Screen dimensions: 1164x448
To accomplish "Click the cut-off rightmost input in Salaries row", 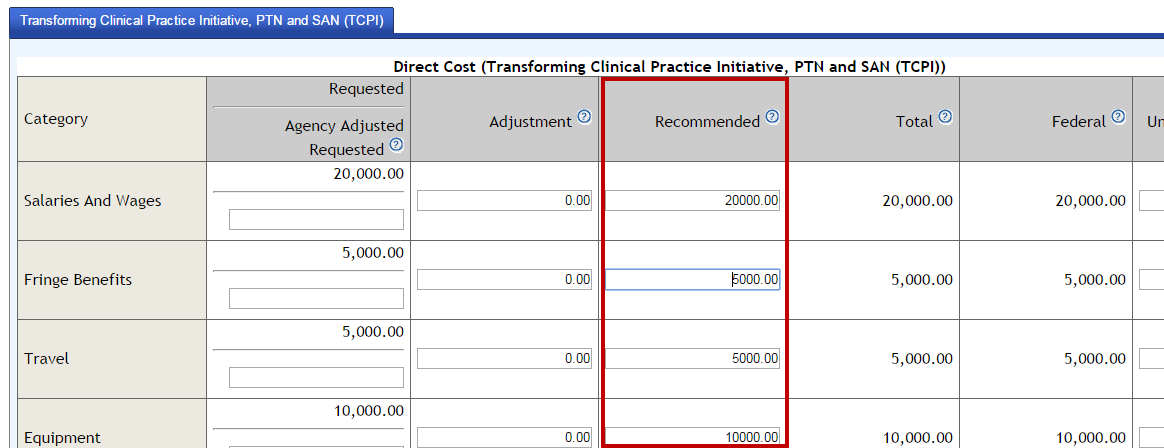I will pos(1152,201).
